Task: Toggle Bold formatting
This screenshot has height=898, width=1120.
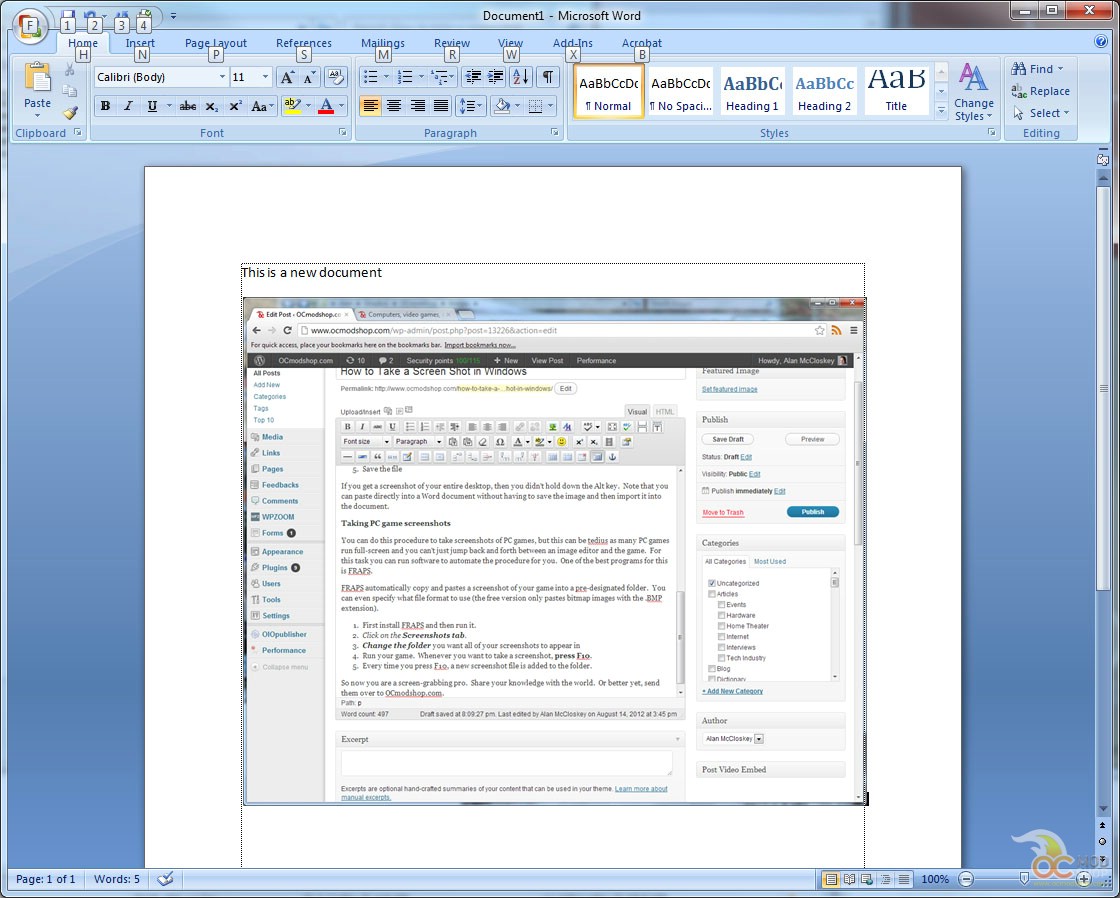Action: (x=106, y=106)
